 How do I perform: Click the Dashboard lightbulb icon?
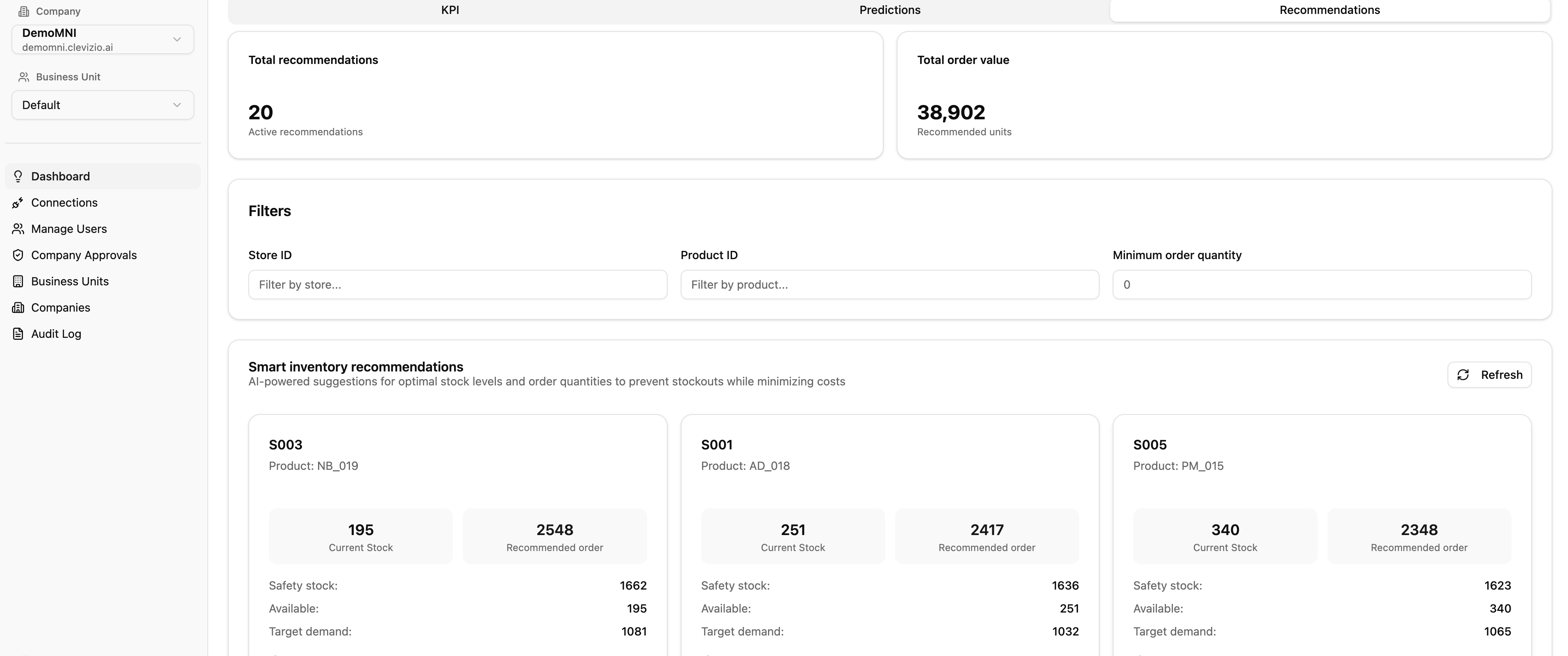click(x=18, y=177)
